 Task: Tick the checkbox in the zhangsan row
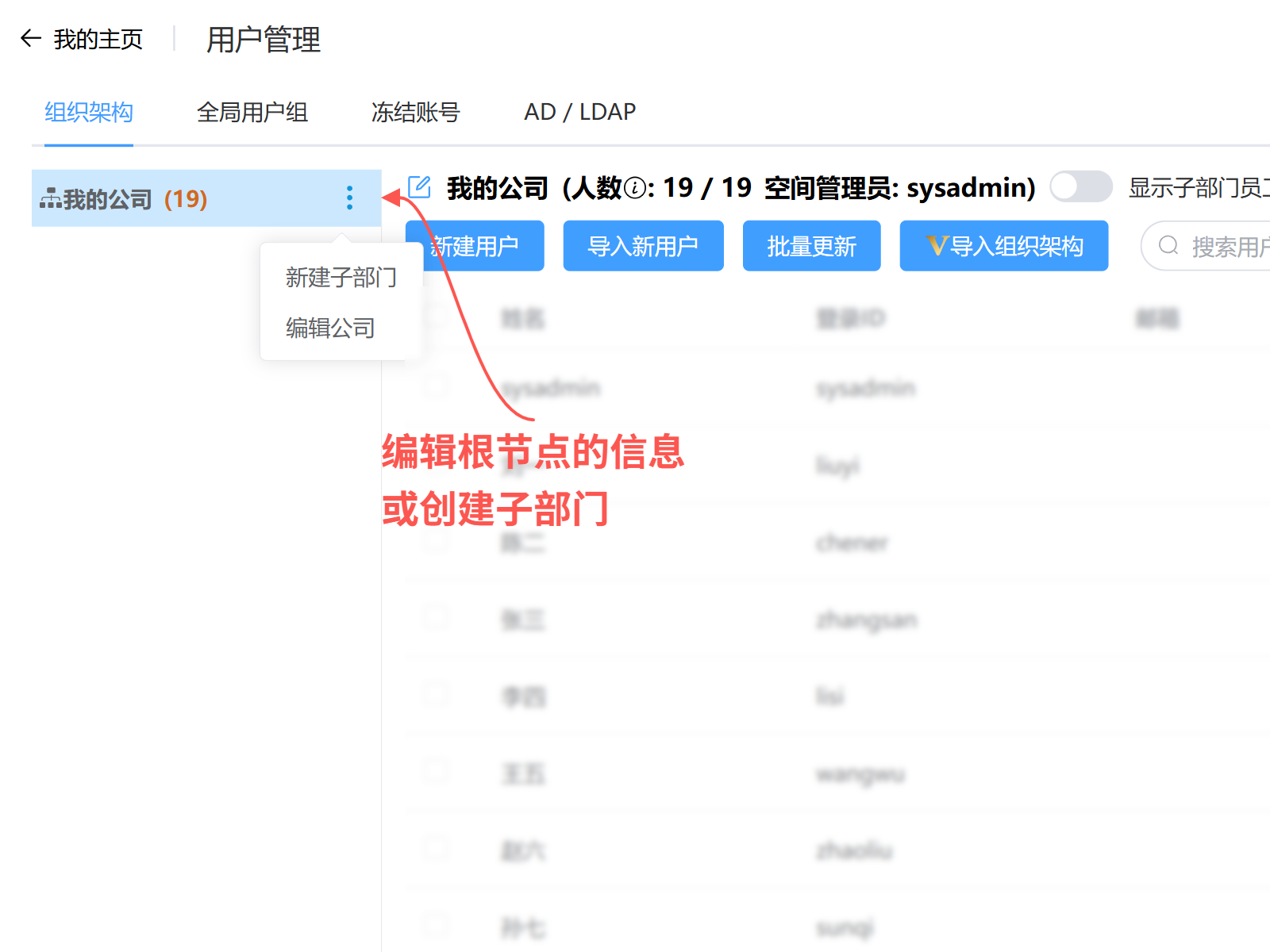[436, 619]
